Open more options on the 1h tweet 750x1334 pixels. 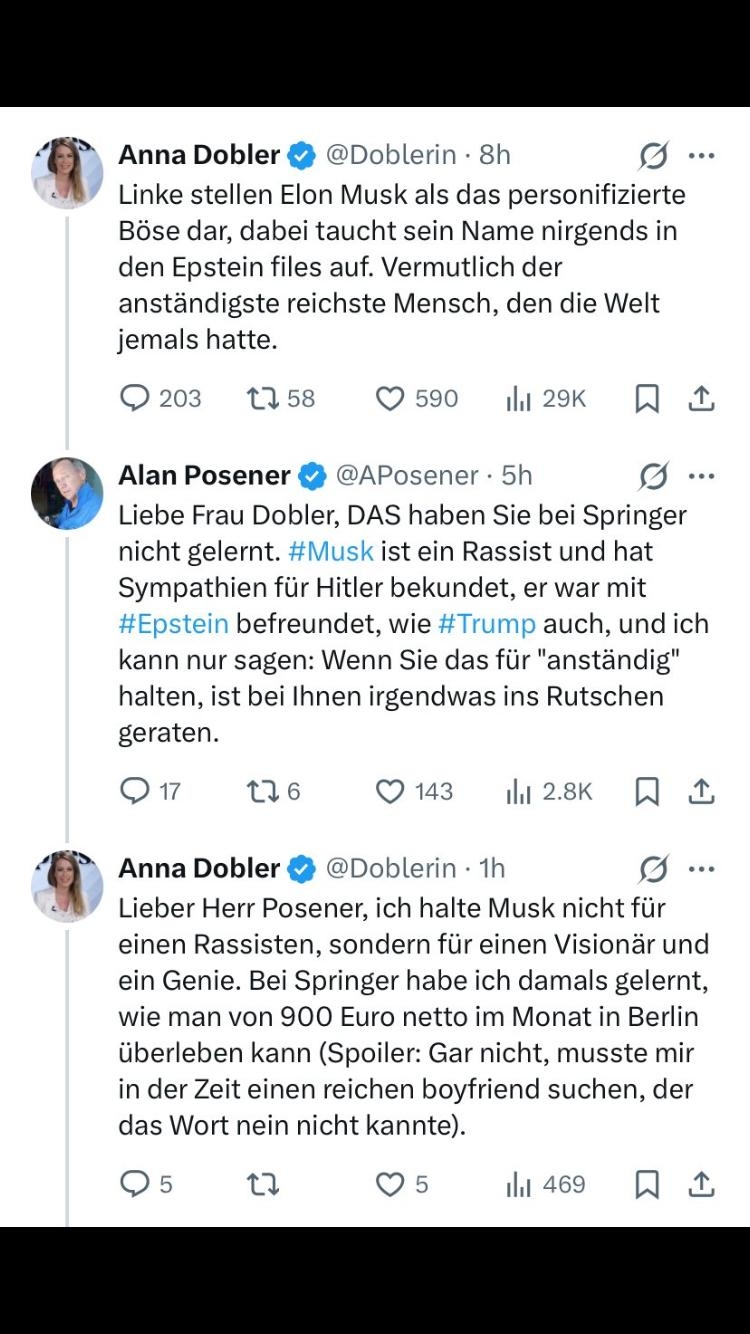pos(702,869)
